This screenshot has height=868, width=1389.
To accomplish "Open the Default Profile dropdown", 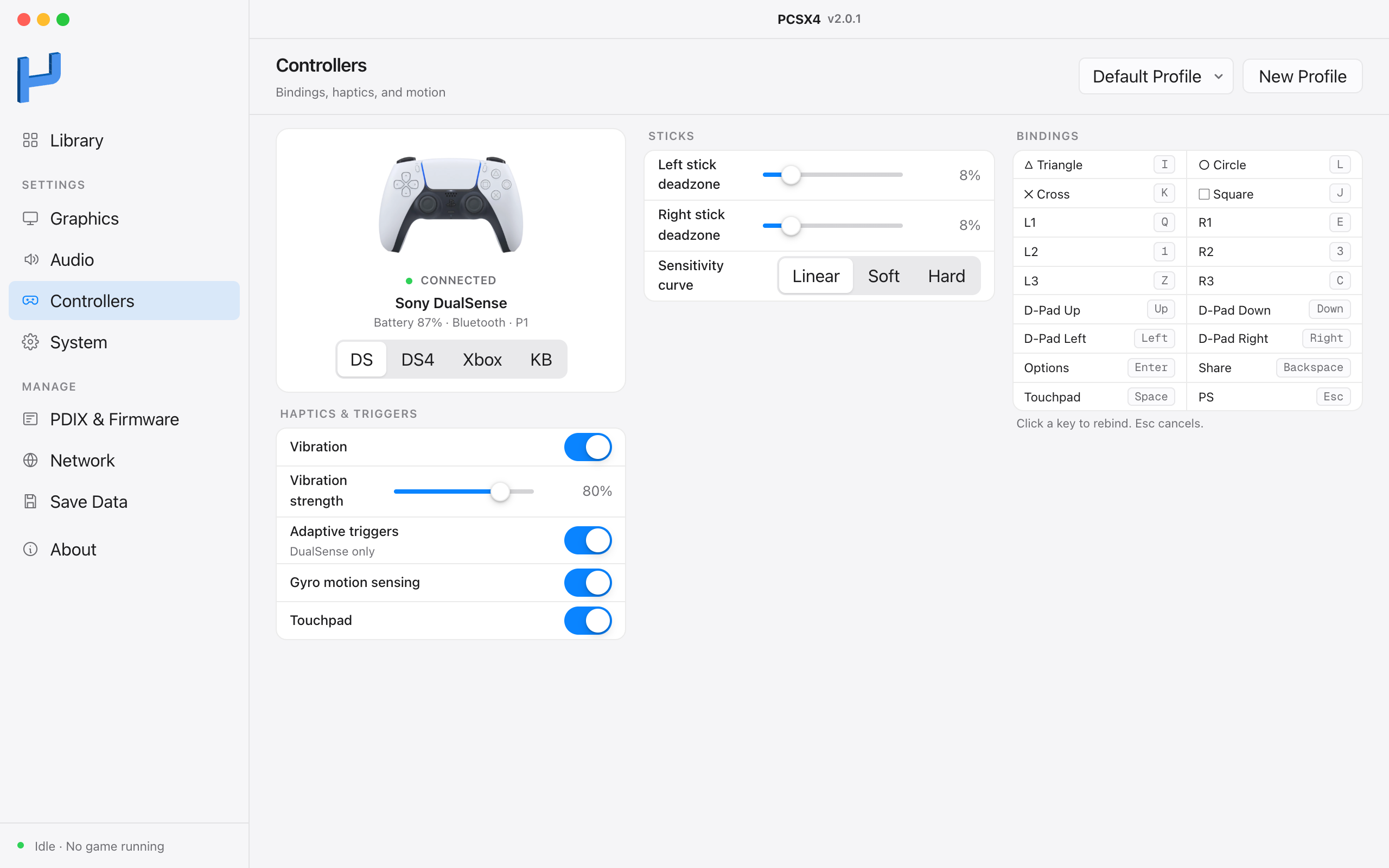I will tap(1156, 76).
